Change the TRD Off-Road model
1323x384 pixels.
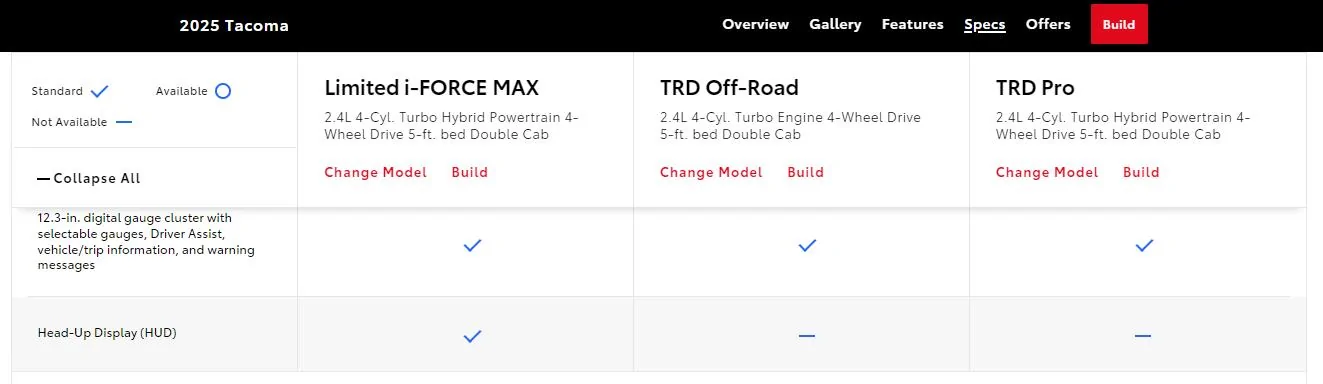[711, 172]
